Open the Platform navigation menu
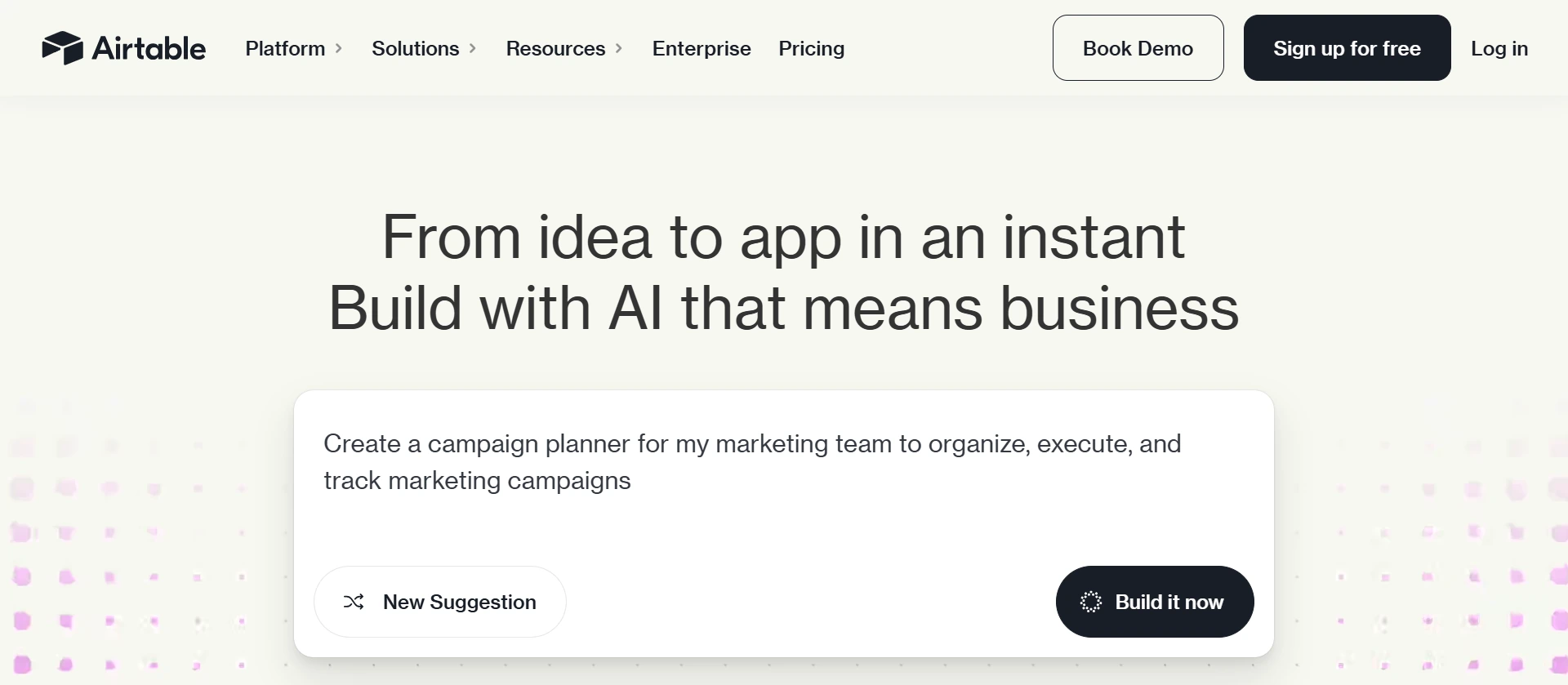Image resolution: width=1568 pixels, height=685 pixels. click(284, 48)
